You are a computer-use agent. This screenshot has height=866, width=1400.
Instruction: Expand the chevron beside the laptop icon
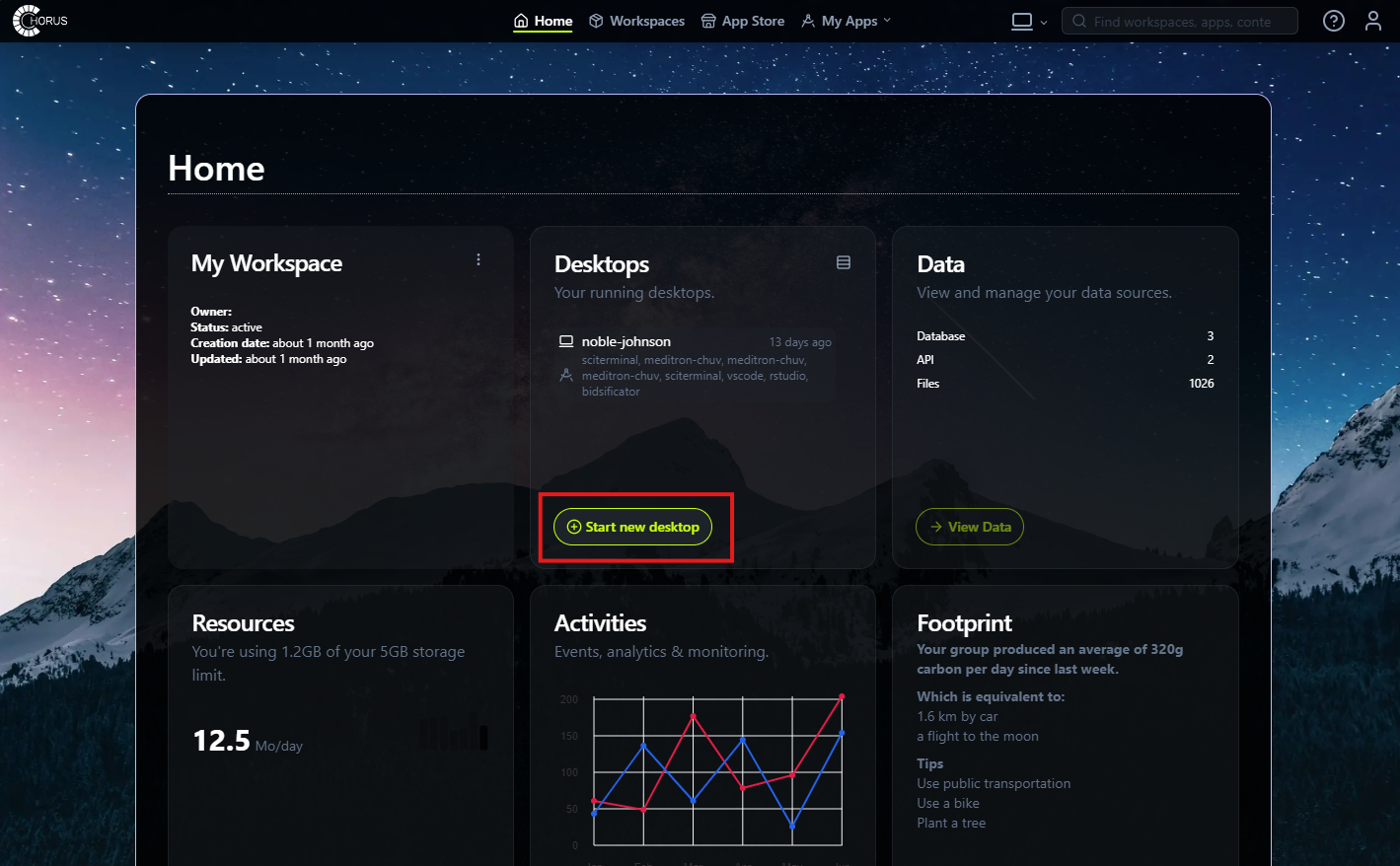1044,22
